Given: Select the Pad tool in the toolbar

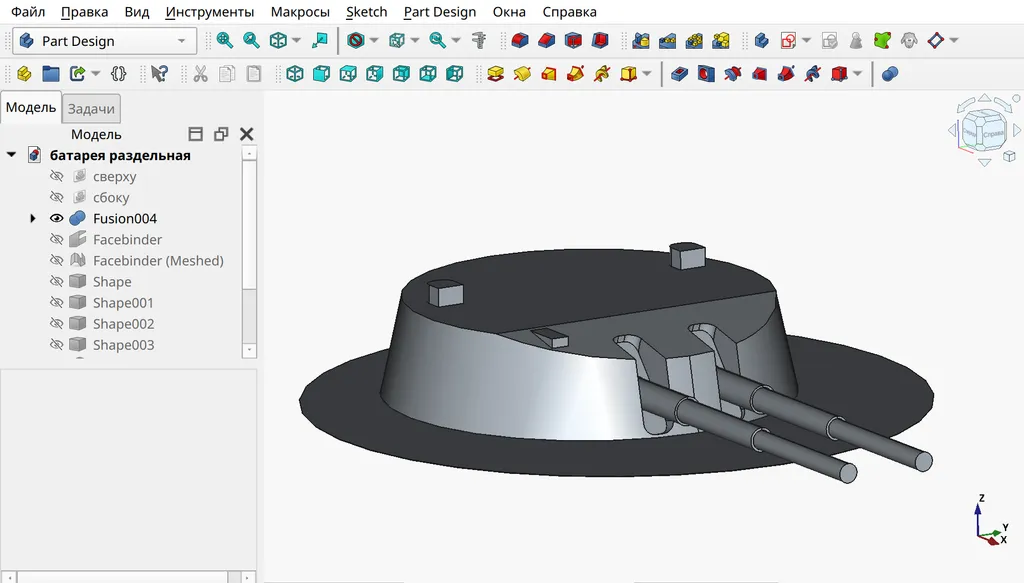Looking at the screenshot, I should [495, 74].
